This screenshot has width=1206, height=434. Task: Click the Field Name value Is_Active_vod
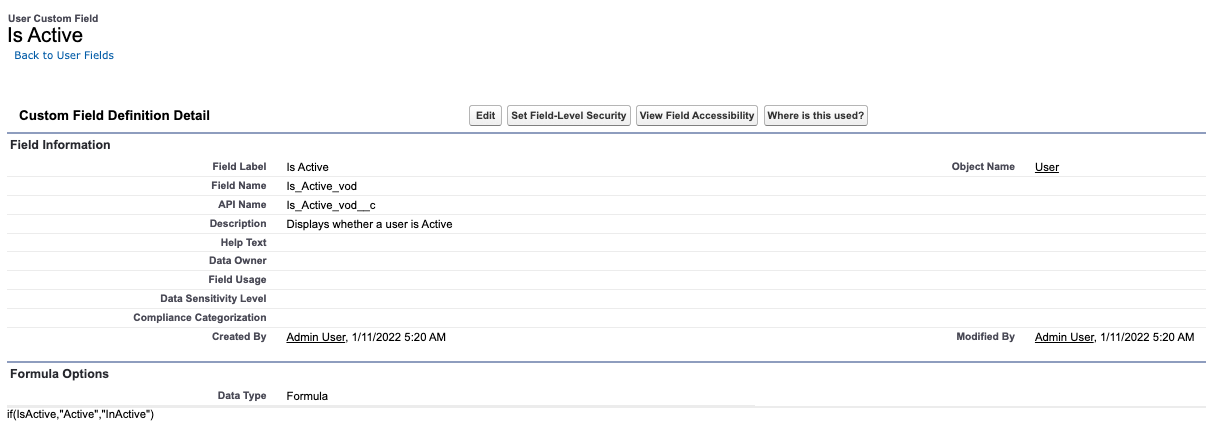(321, 186)
